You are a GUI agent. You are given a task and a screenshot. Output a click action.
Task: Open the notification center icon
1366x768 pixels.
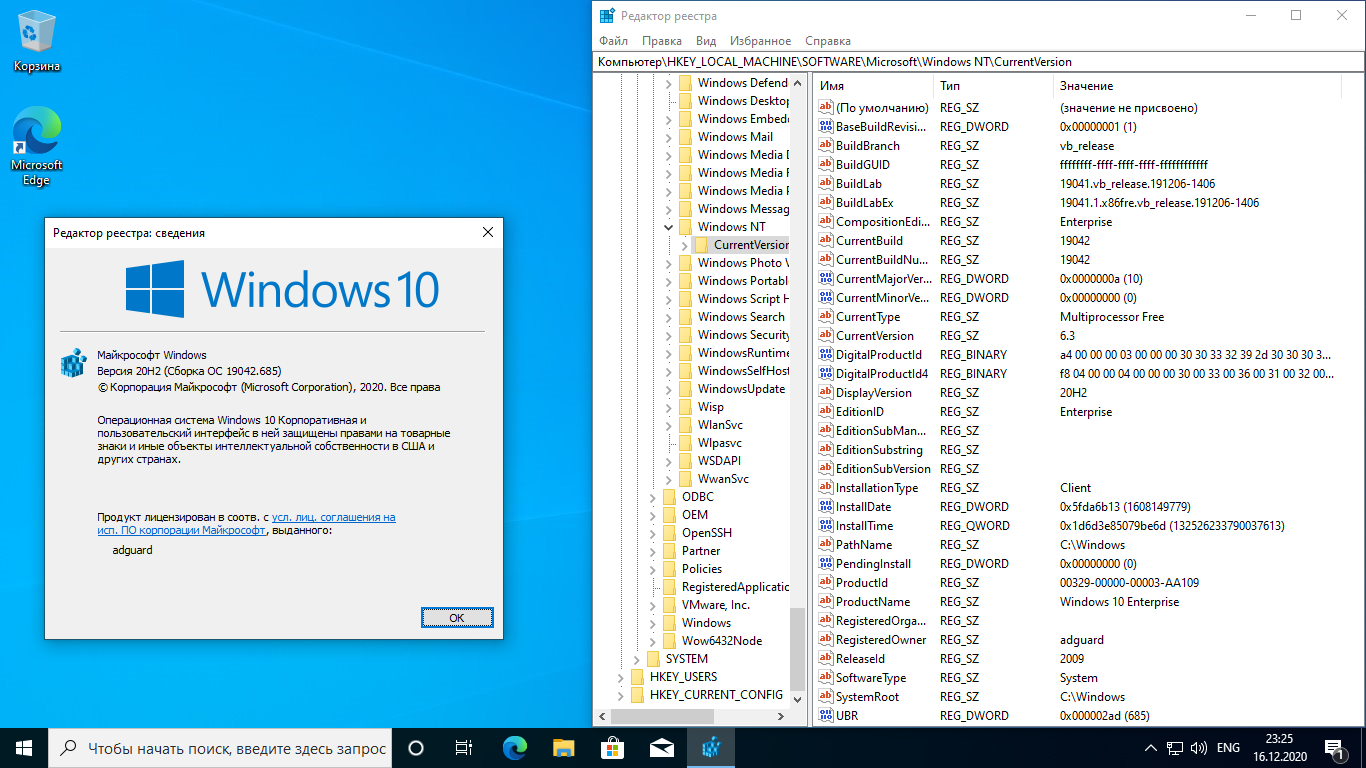[1334, 748]
